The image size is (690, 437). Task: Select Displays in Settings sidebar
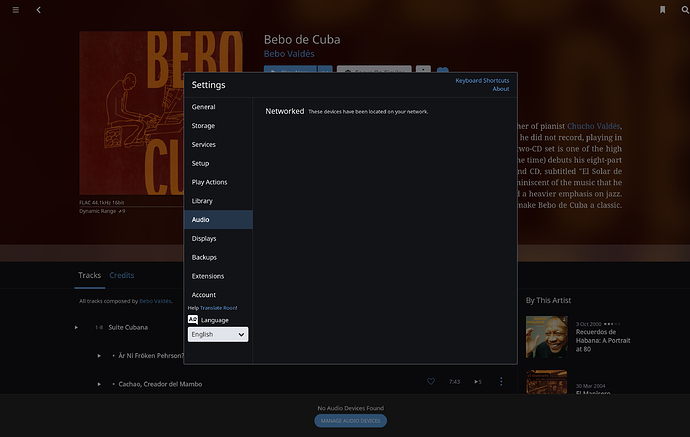218,239
